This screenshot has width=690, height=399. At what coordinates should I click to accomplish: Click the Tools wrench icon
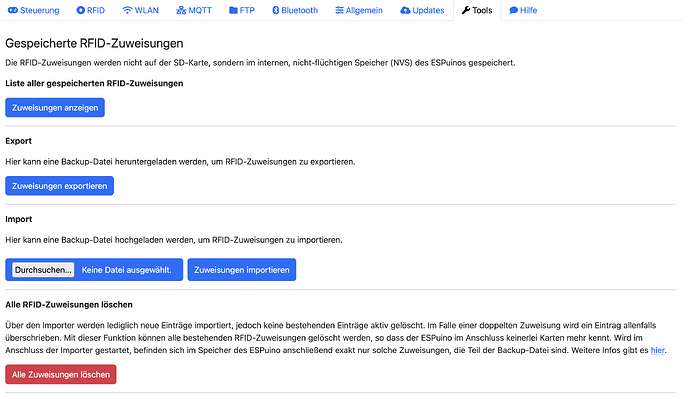click(x=466, y=10)
